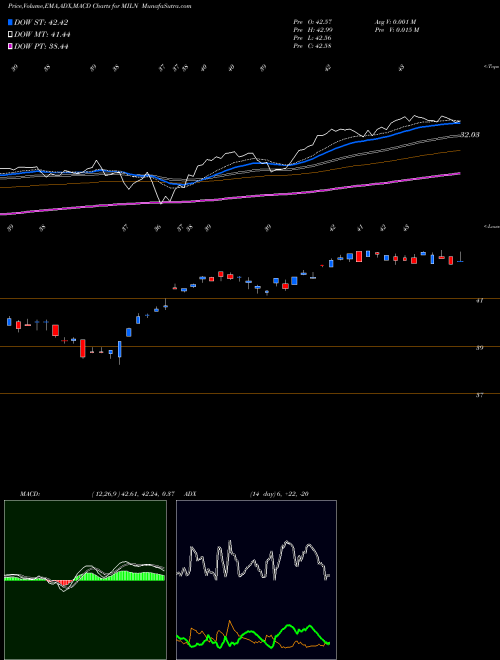Open the MunafaSutra.com link in the title
Image resolution: width=500 pixels, height=660 pixels.
click(x=167, y=6)
